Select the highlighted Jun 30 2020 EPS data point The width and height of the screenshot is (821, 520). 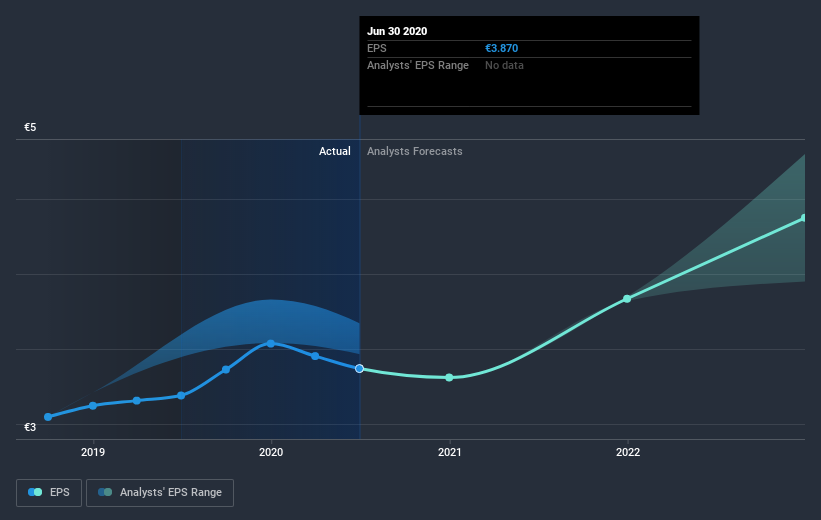(359, 369)
